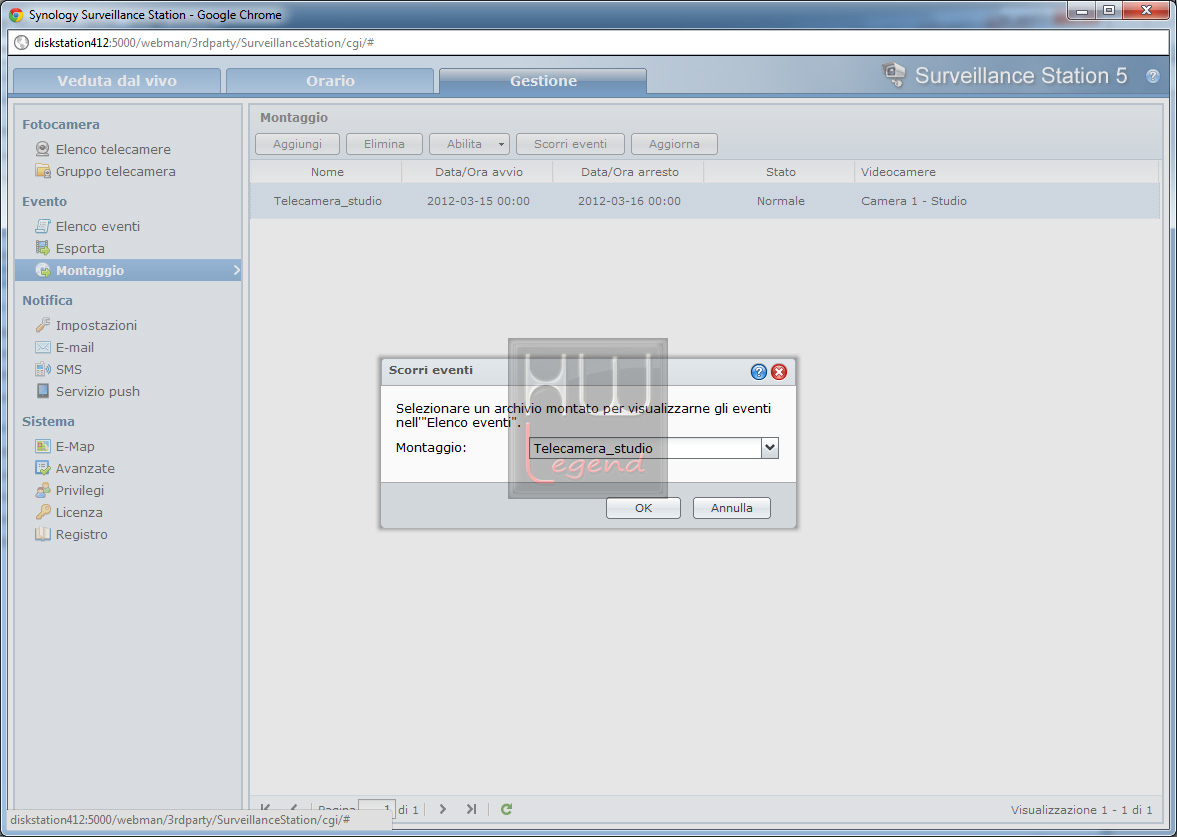Click the Montaggio sidebar icon

click(43, 269)
